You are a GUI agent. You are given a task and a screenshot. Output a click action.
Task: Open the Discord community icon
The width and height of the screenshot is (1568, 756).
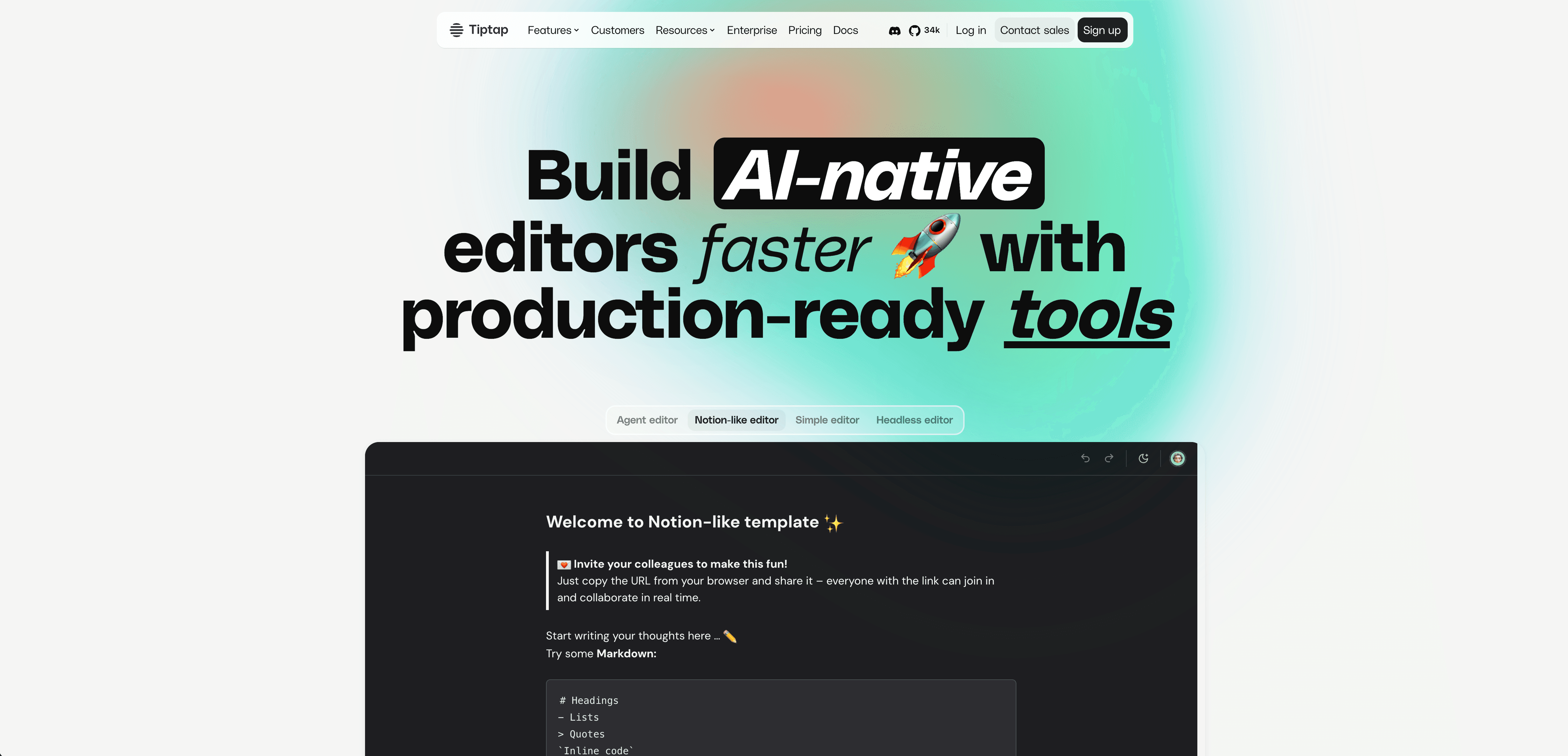pyautogui.click(x=894, y=30)
